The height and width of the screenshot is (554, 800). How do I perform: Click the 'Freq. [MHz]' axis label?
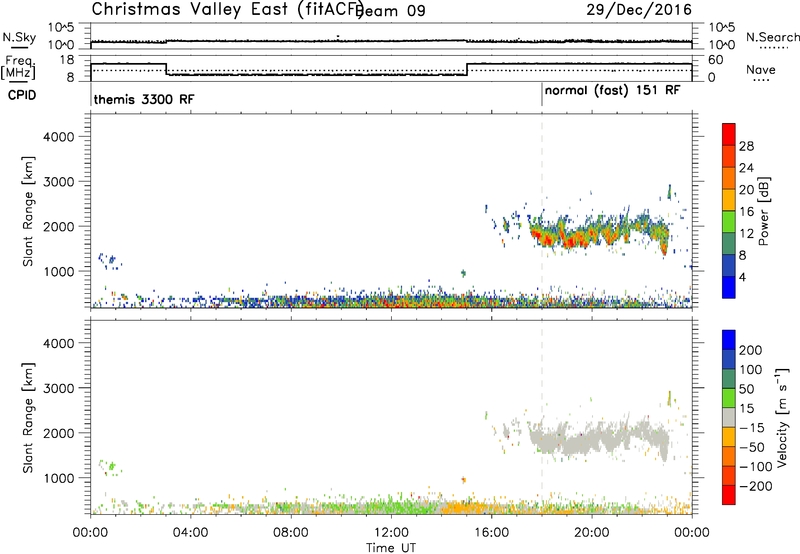(18, 67)
